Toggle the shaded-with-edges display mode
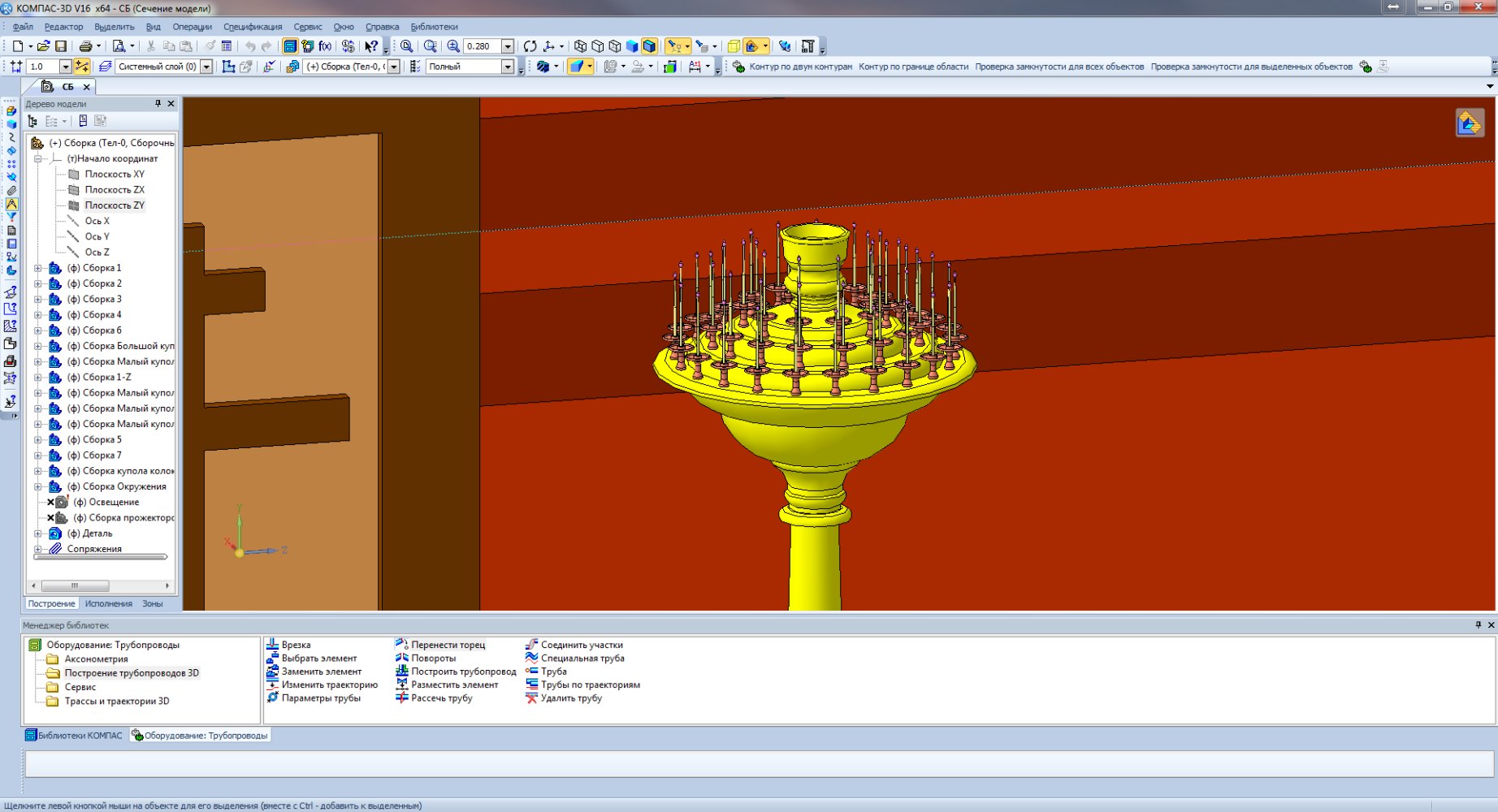The width and height of the screenshot is (1498, 812). 649,46
